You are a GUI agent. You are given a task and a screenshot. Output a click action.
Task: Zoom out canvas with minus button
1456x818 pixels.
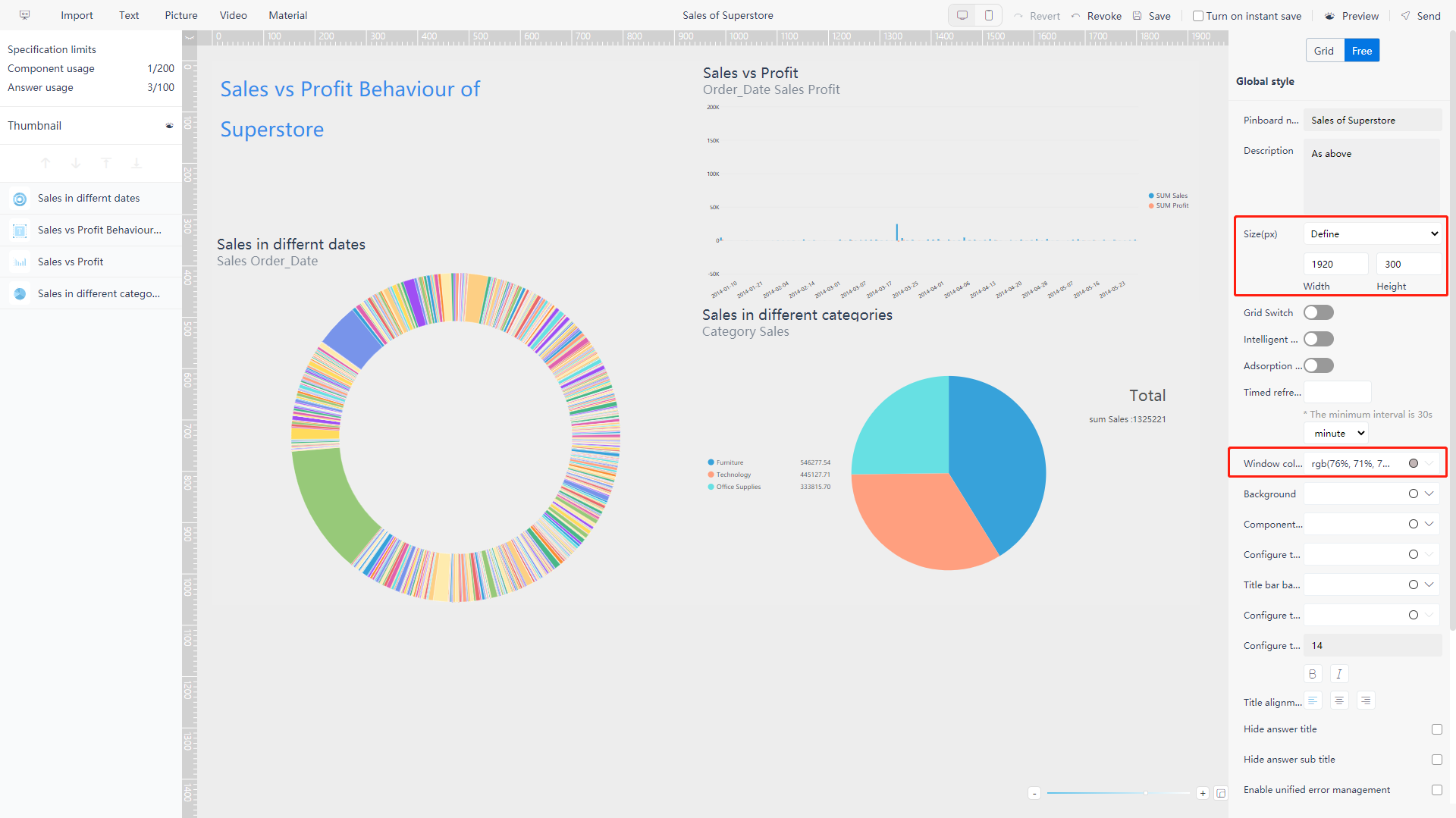(1034, 793)
